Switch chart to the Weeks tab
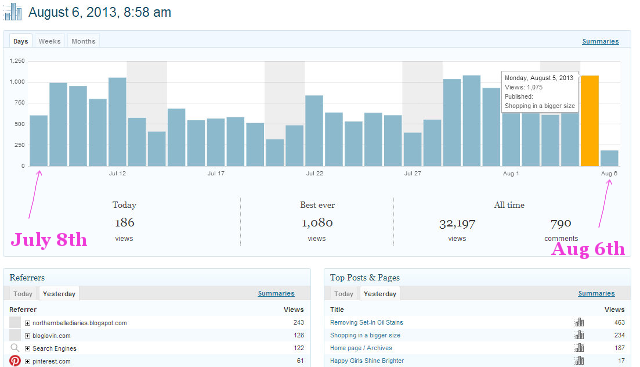Screen dimensions: 640x367 click(x=49, y=41)
